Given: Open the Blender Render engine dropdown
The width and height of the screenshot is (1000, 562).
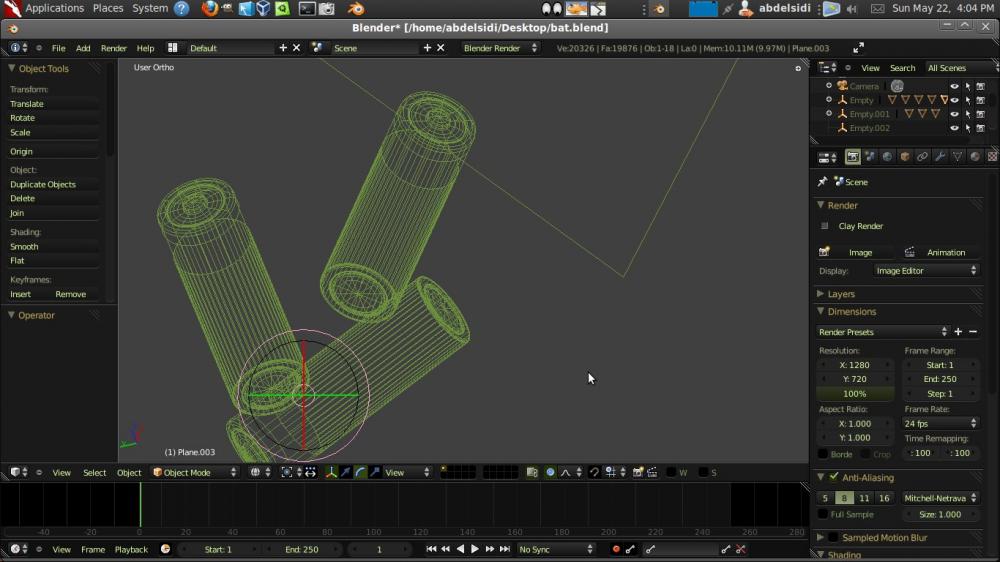Looking at the screenshot, I should click(500, 48).
